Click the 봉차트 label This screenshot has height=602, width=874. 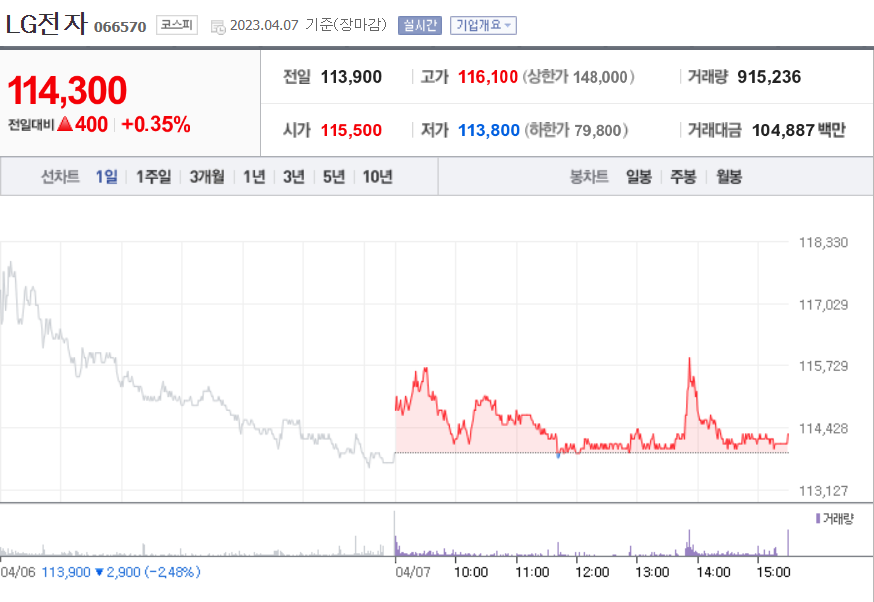589,177
